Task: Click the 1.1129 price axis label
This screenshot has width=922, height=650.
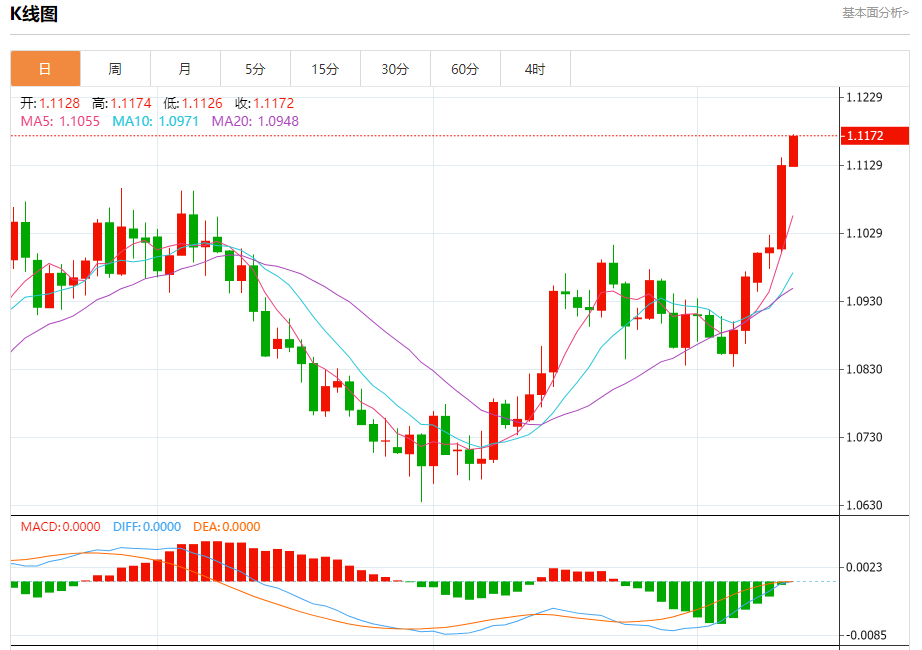Action: [864, 165]
